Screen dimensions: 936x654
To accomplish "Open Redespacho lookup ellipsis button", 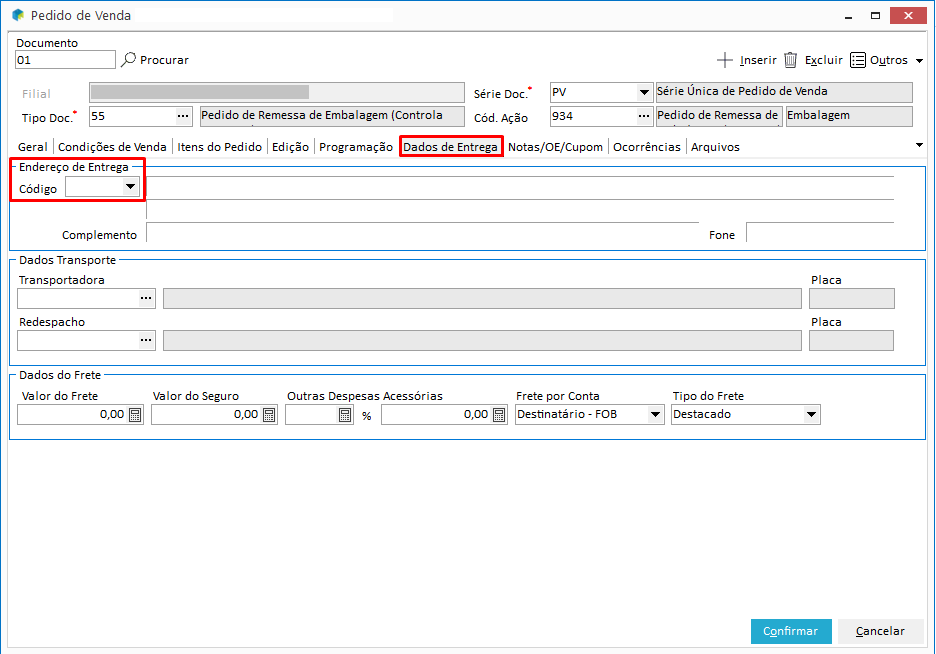I will [147, 341].
